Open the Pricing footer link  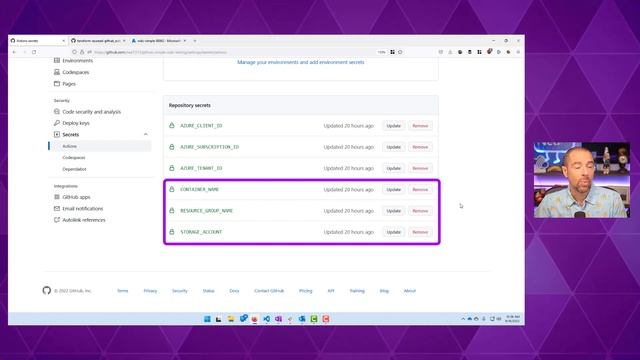305,291
